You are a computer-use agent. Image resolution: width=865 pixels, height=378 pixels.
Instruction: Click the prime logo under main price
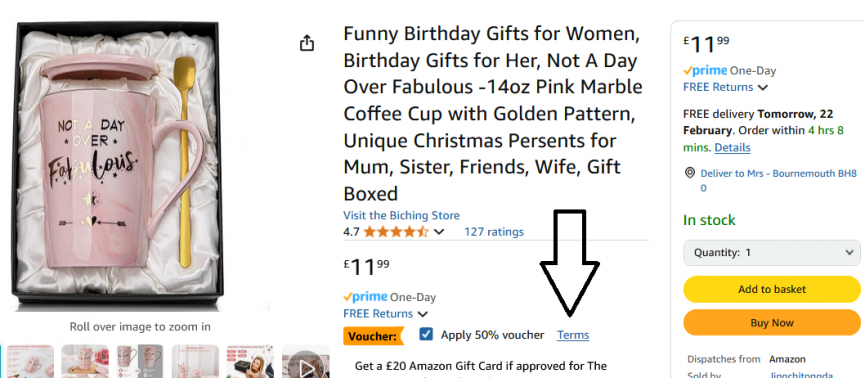[x=365, y=297]
